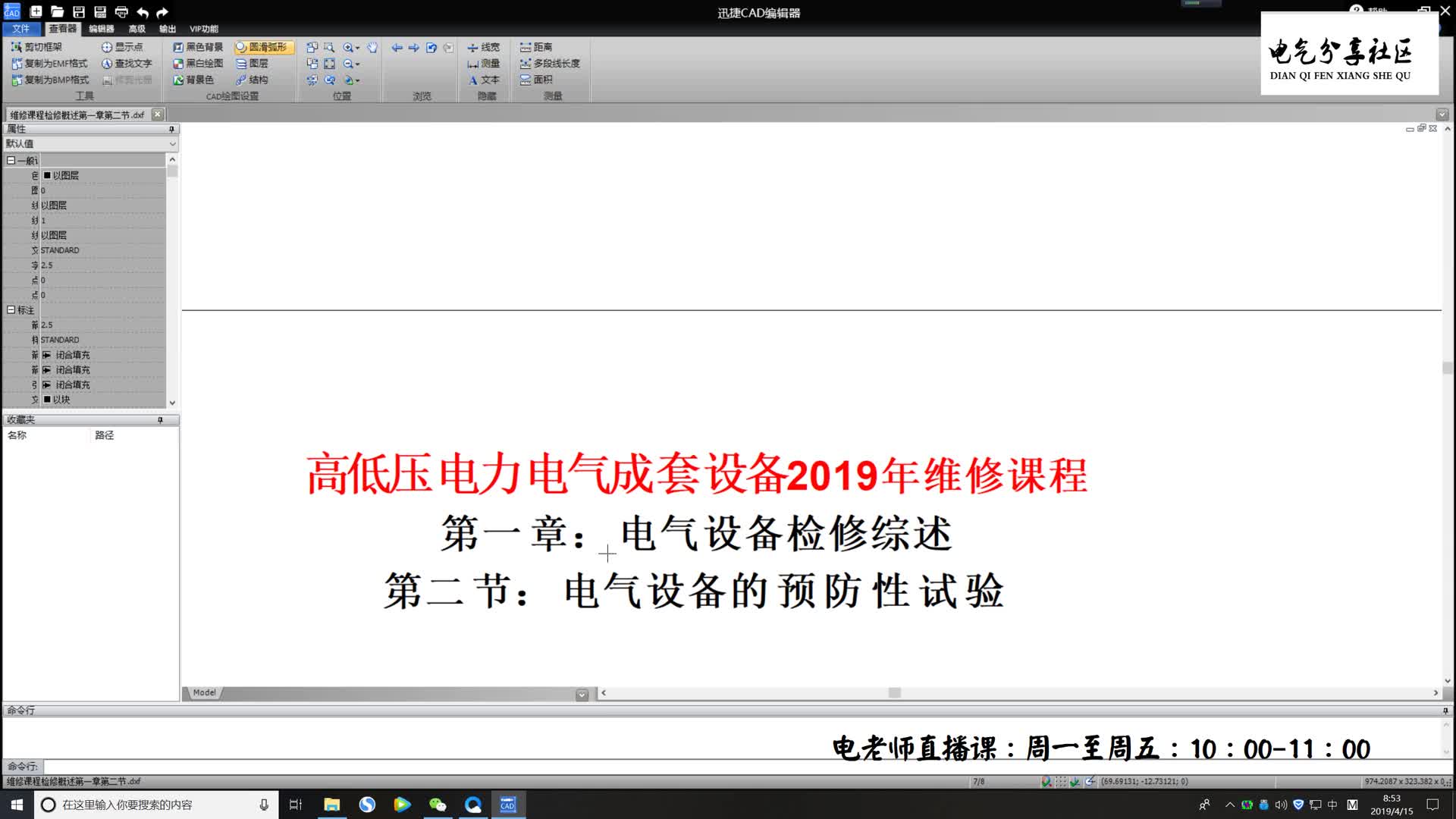Image resolution: width=1456 pixels, height=819 pixels.
Task: Activate the pan hand tool
Action: click(x=372, y=47)
